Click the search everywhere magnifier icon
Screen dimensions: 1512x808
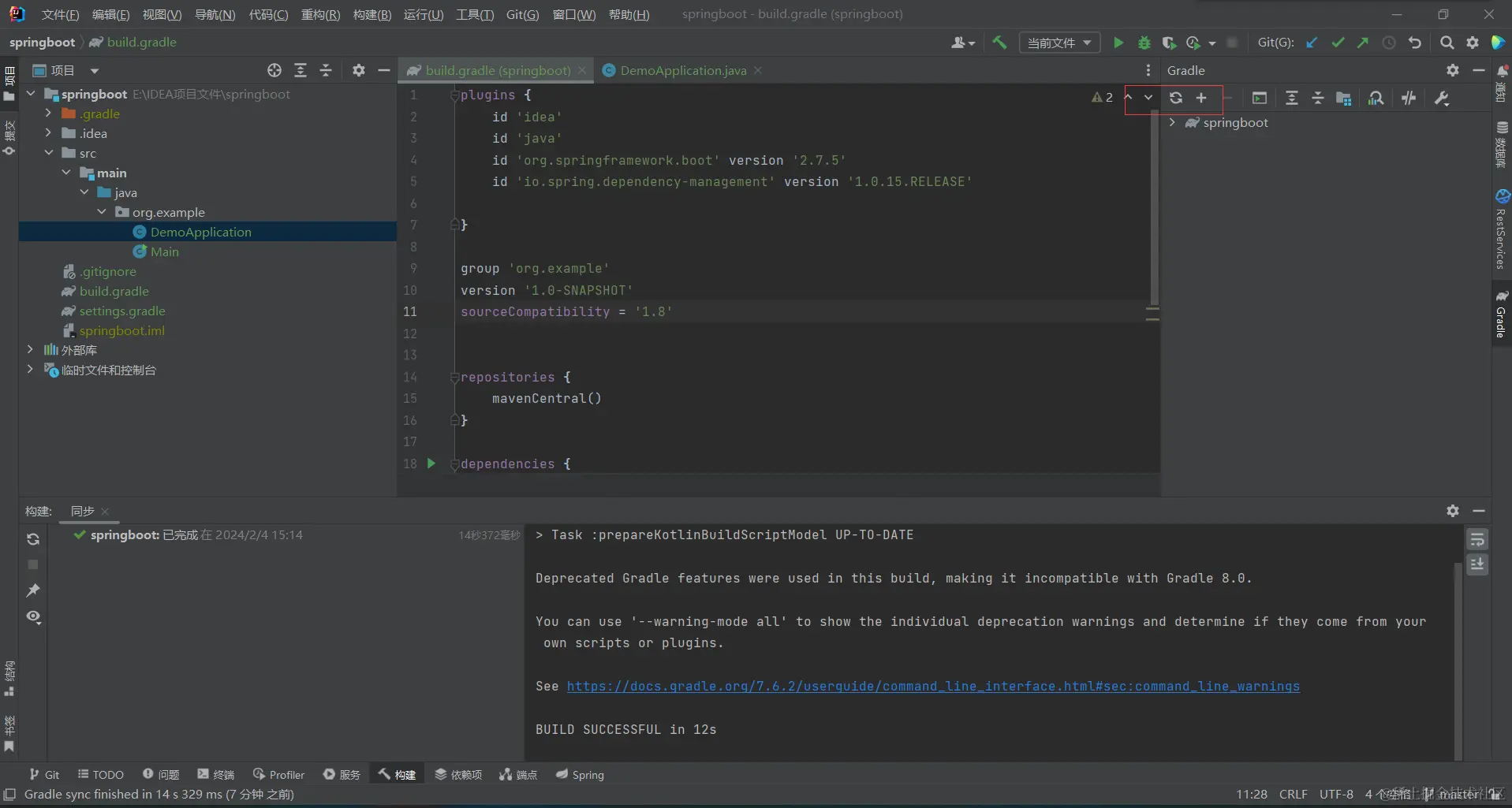click(1447, 43)
